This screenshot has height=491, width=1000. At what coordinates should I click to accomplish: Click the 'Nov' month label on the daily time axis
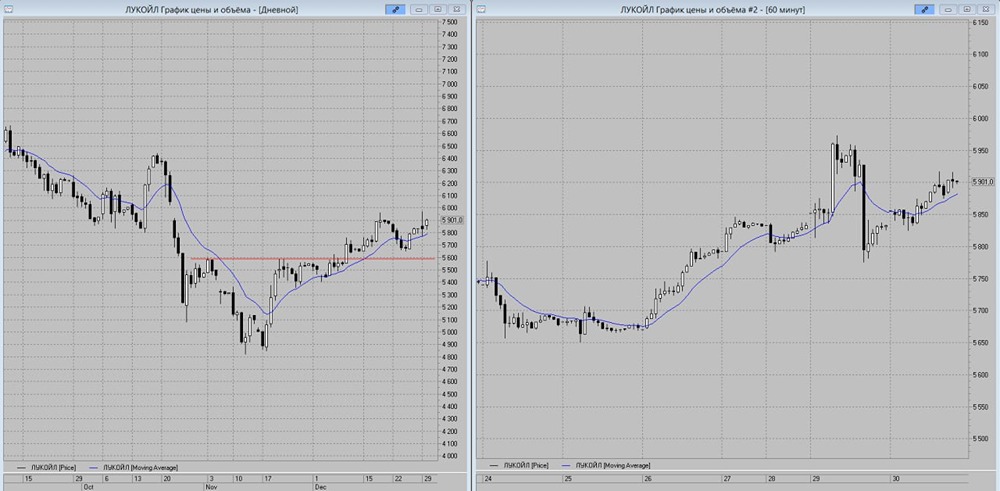pos(211,486)
